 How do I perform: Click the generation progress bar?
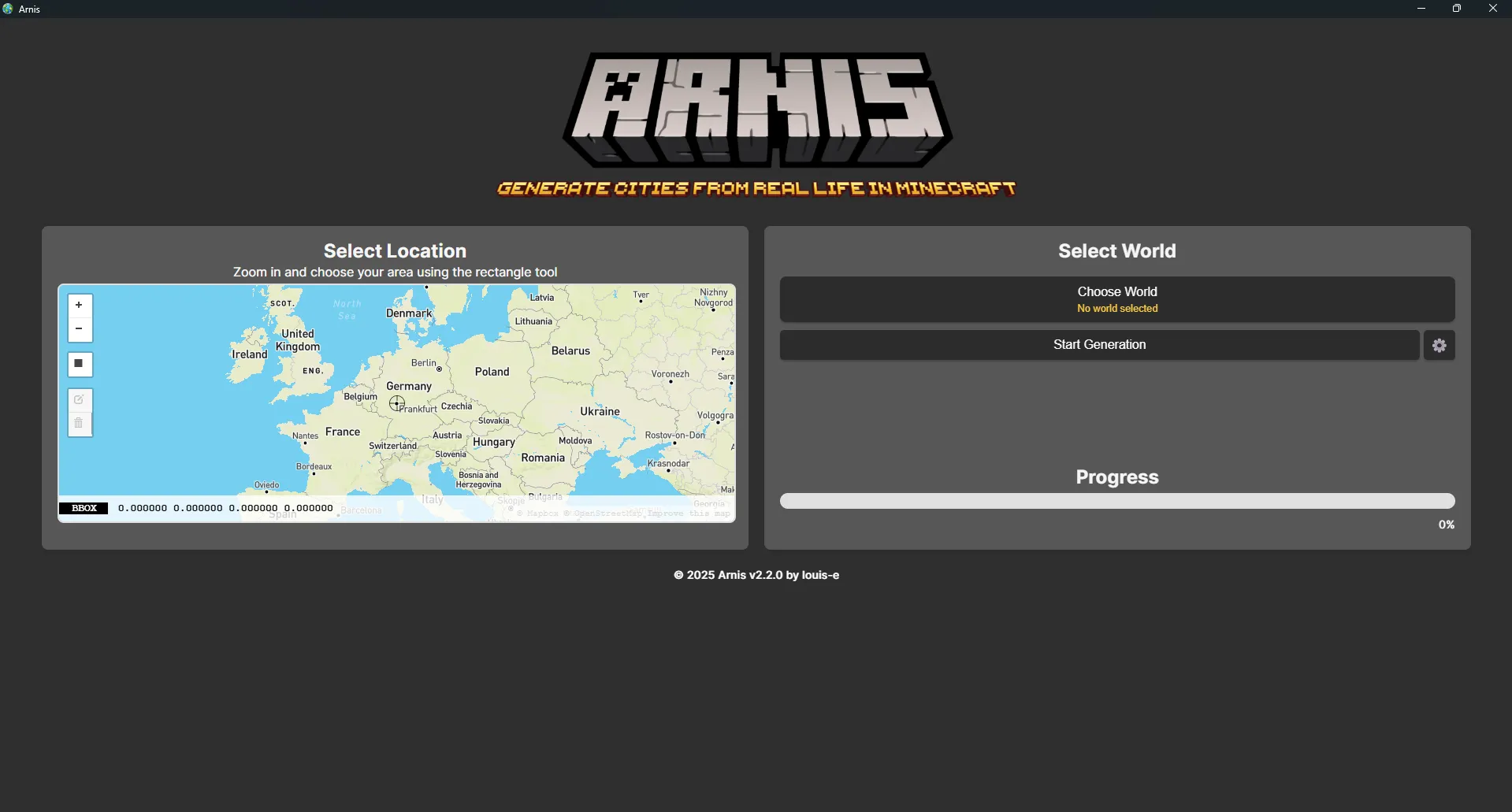[1116, 502]
